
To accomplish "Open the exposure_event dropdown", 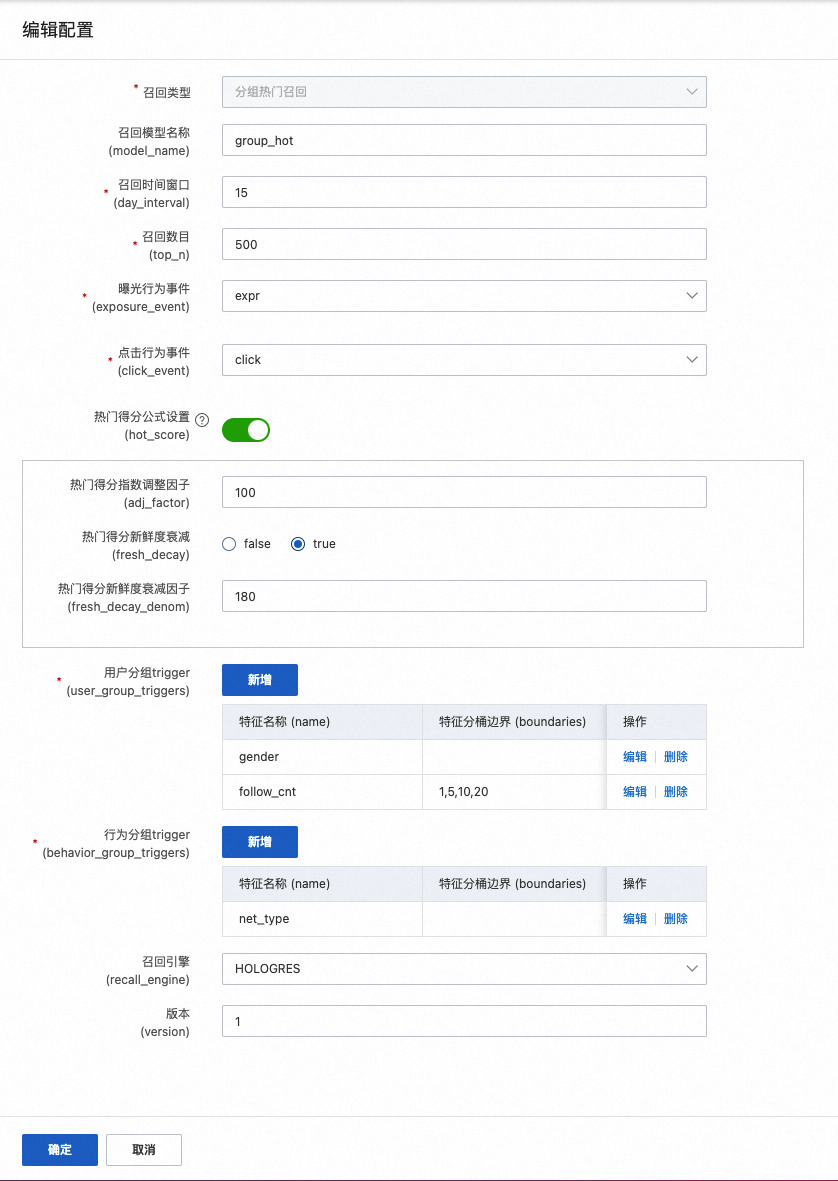I will (464, 296).
